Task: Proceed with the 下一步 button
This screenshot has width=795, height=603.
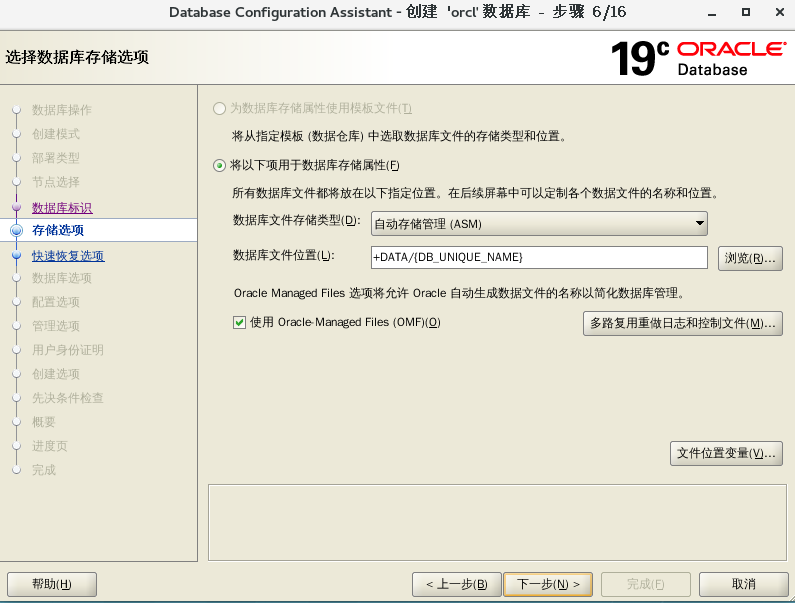Action: click(548, 584)
